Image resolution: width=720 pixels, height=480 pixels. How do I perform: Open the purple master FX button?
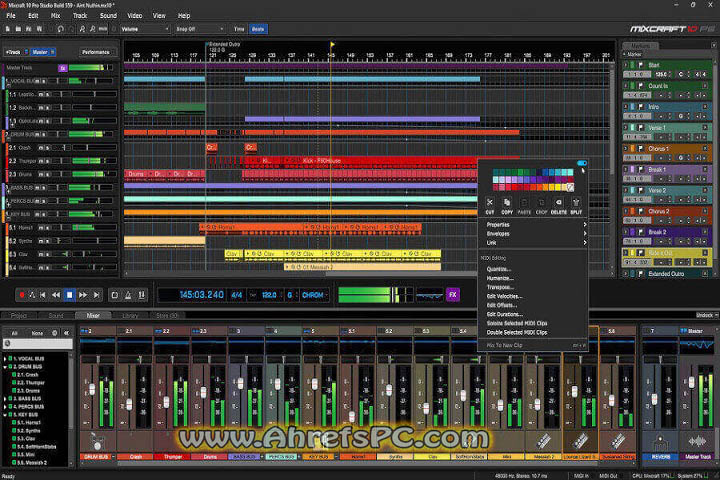tap(453, 295)
